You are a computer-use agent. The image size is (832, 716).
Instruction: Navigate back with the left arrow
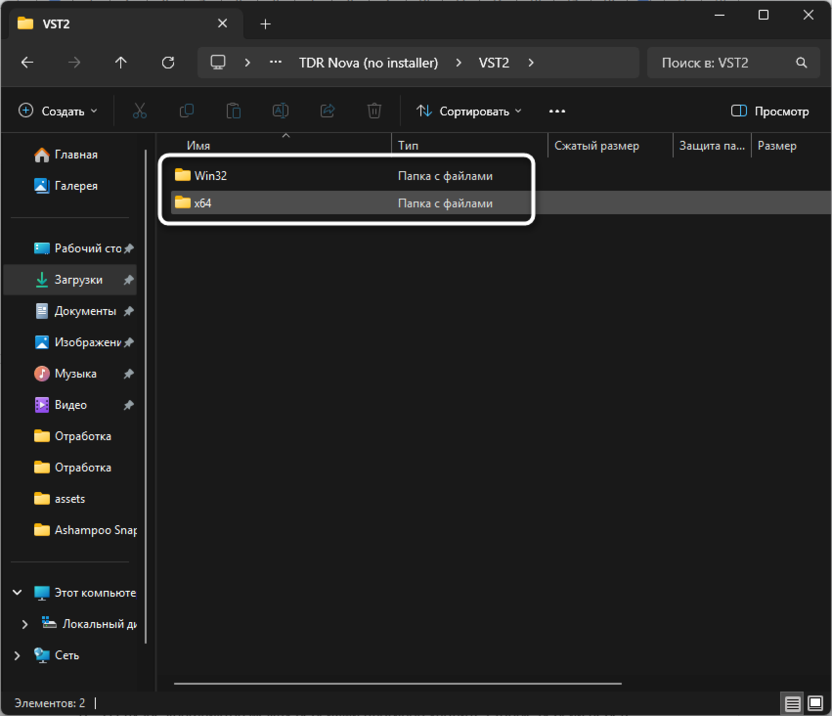point(28,62)
